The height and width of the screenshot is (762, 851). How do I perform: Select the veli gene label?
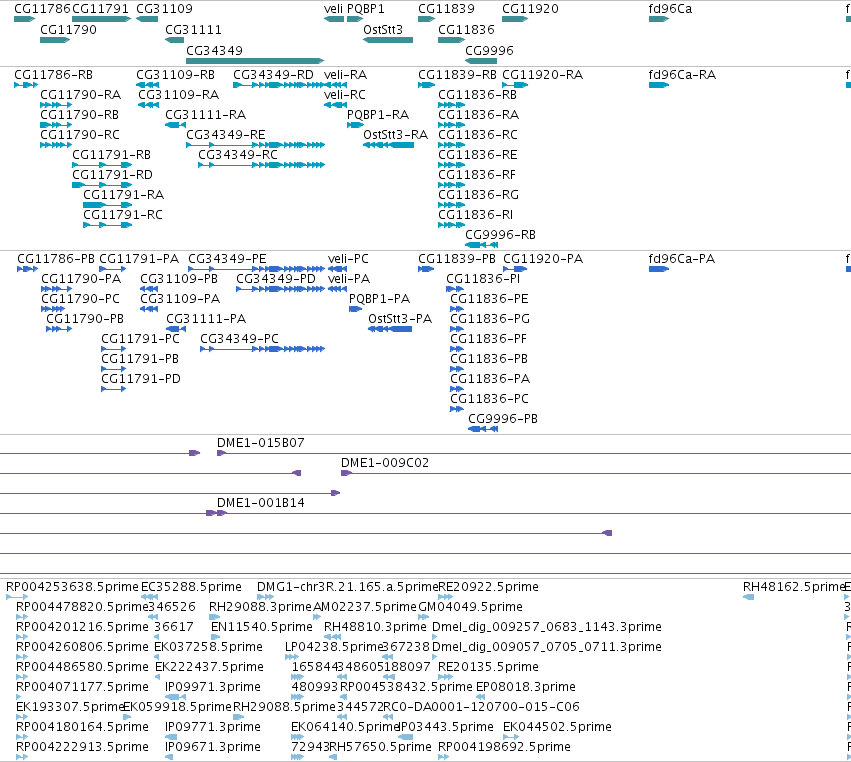[x=333, y=9]
